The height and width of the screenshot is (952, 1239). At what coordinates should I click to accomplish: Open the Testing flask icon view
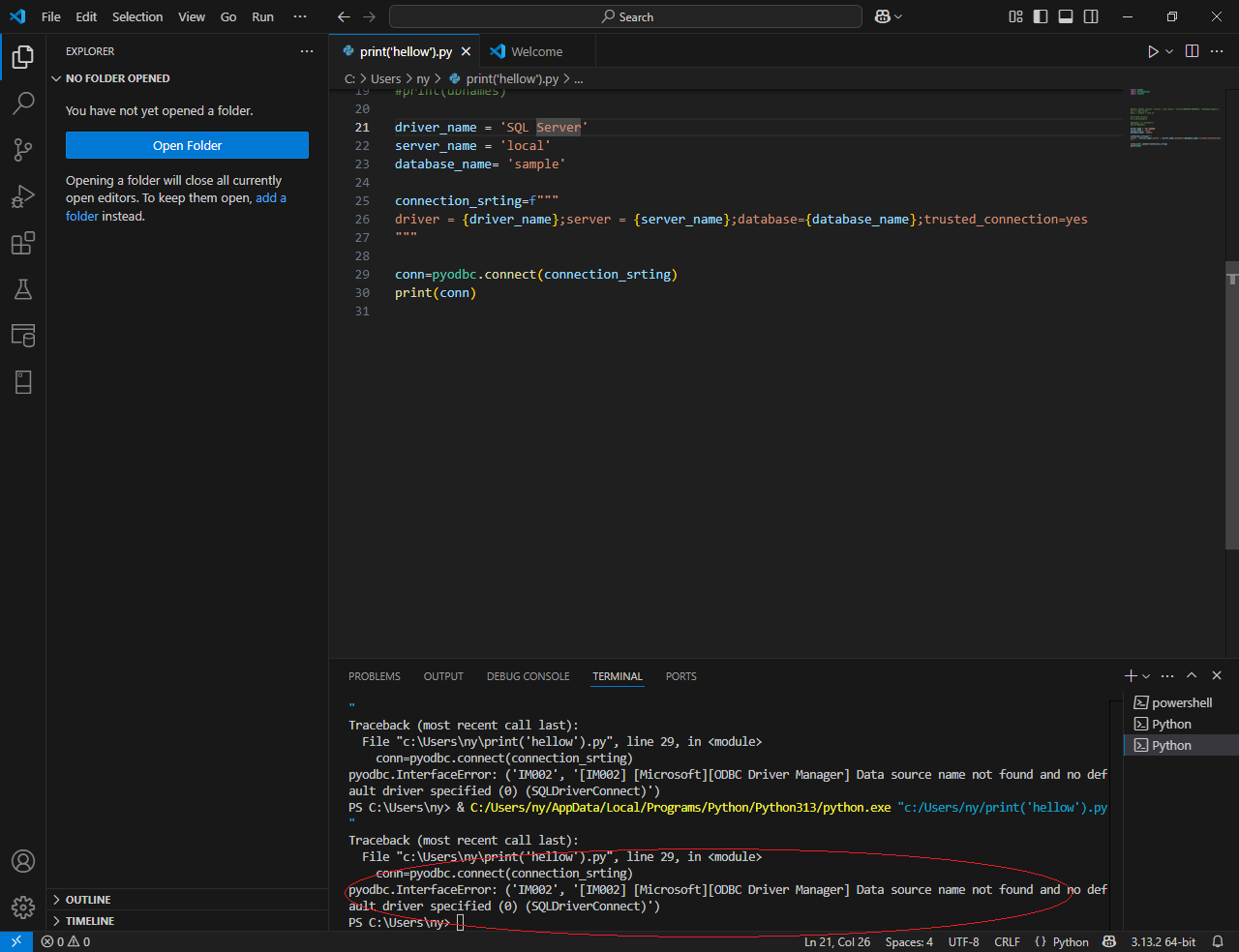[x=23, y=289]
